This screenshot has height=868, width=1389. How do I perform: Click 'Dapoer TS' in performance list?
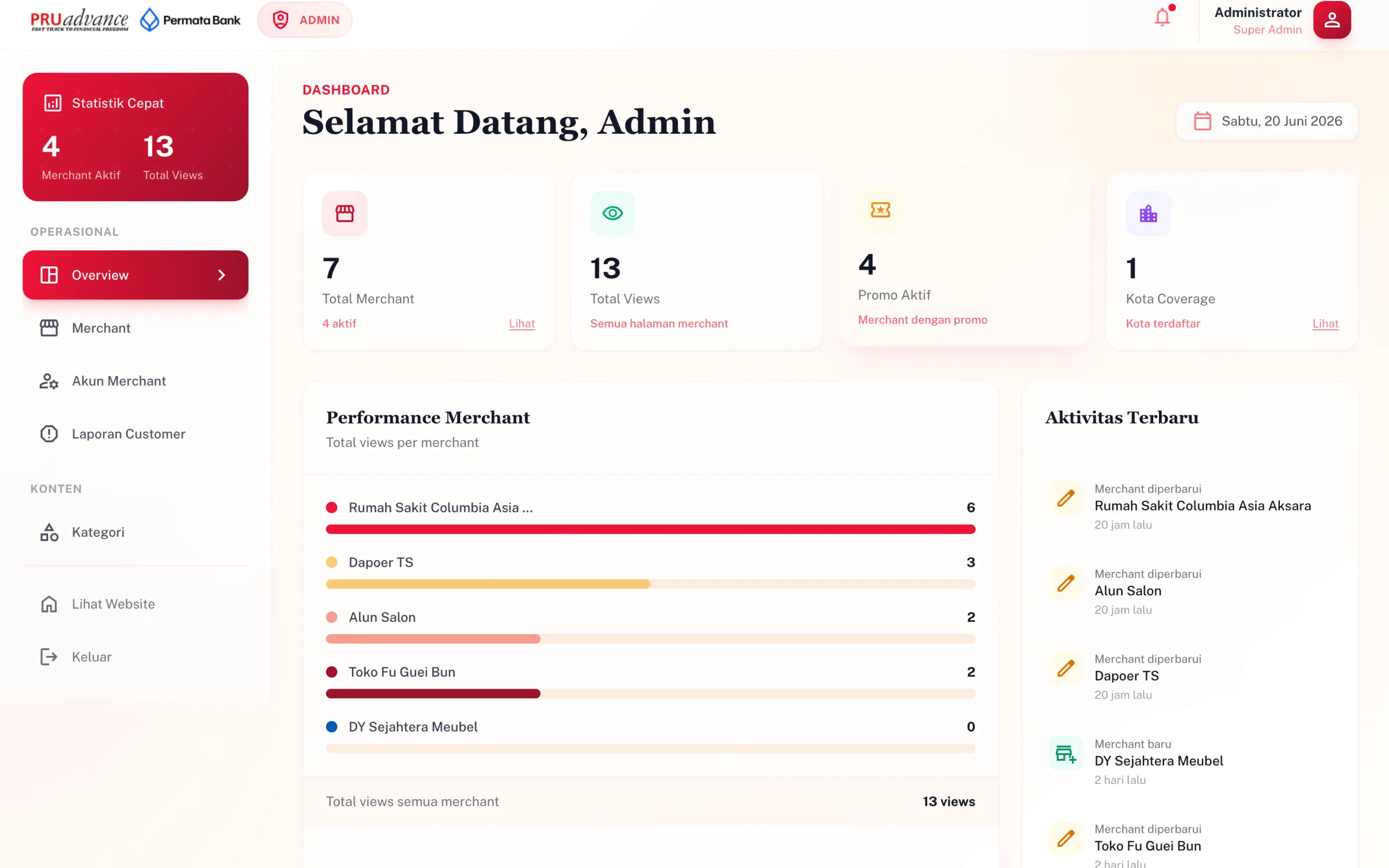point(381,562)
